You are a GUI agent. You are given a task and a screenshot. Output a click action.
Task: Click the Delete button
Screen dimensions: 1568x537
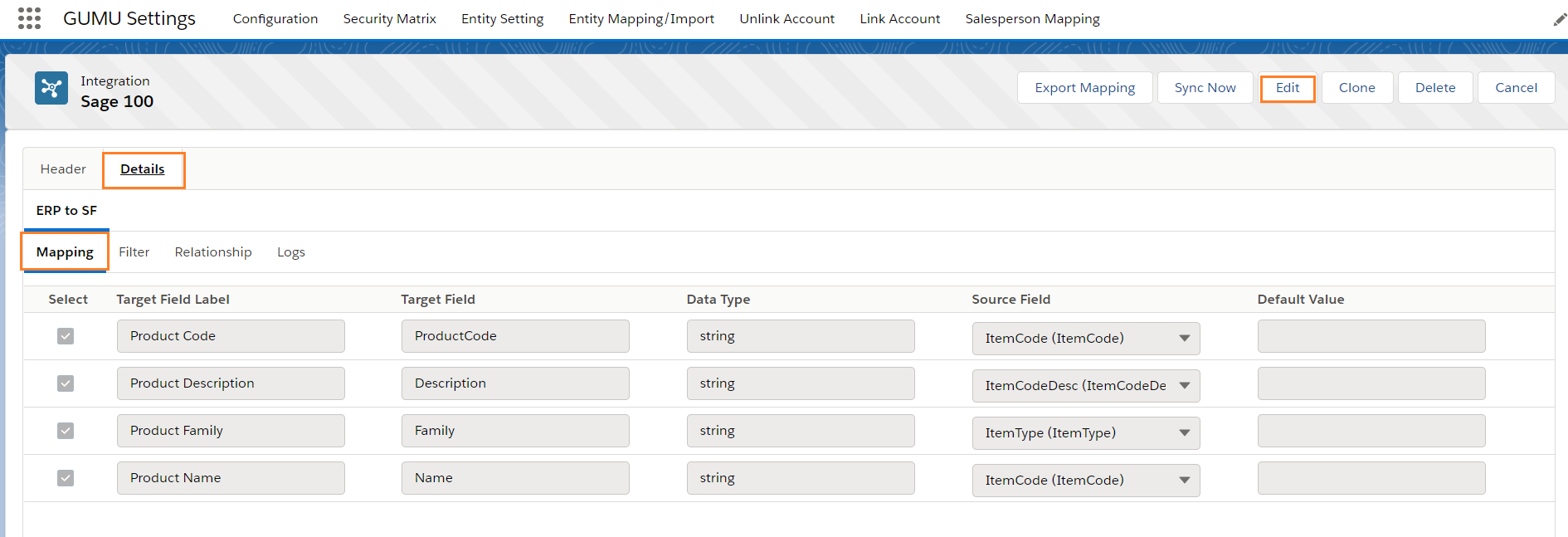point(1435,88)
